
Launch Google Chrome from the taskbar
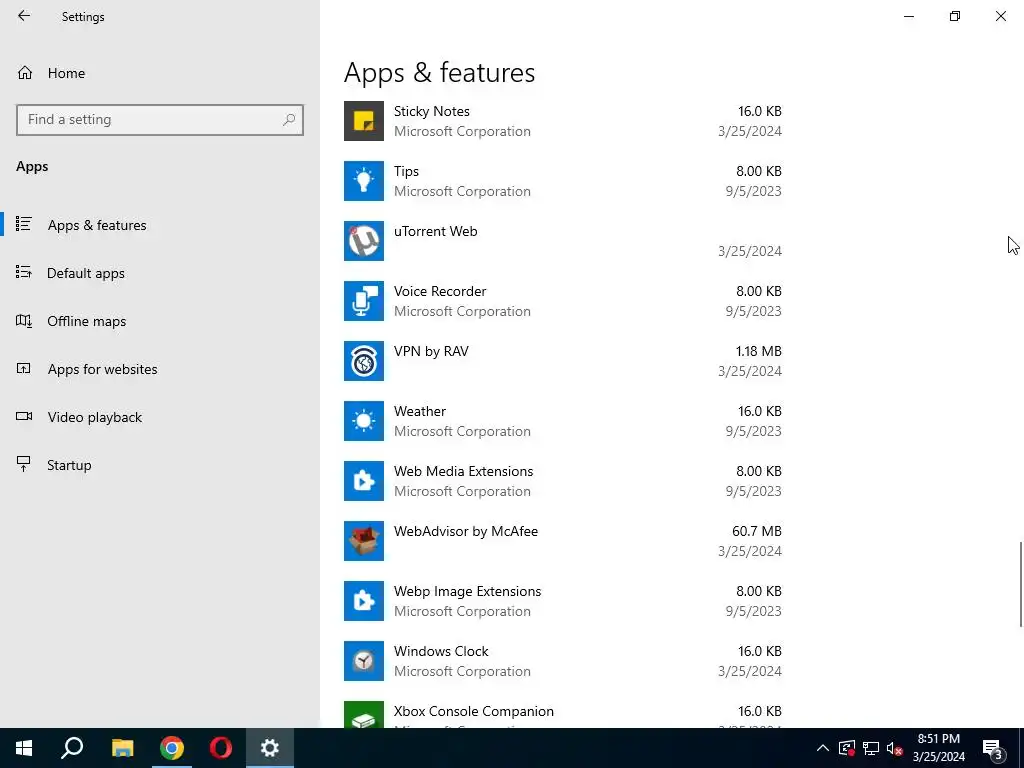point(172,748)
